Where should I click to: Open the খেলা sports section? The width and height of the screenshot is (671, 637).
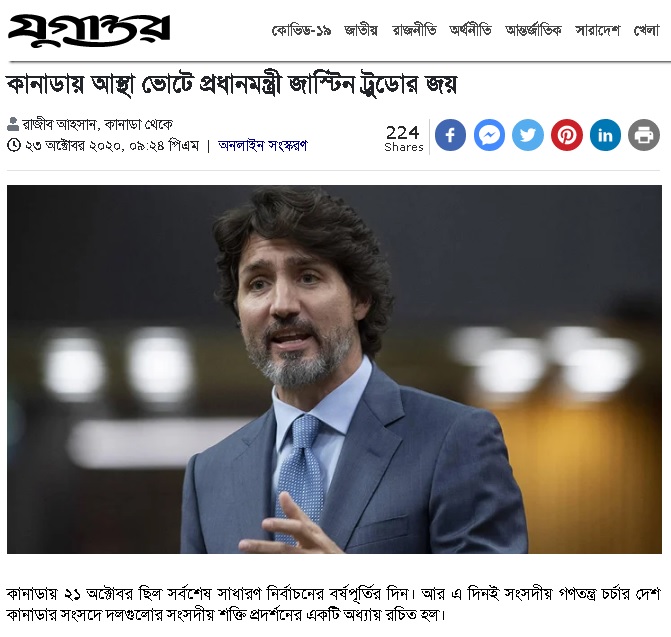point(646,30)
